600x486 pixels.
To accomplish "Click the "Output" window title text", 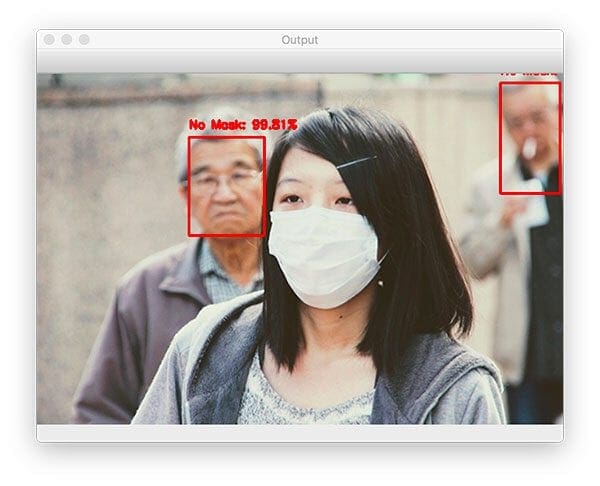I will (300, 40).
